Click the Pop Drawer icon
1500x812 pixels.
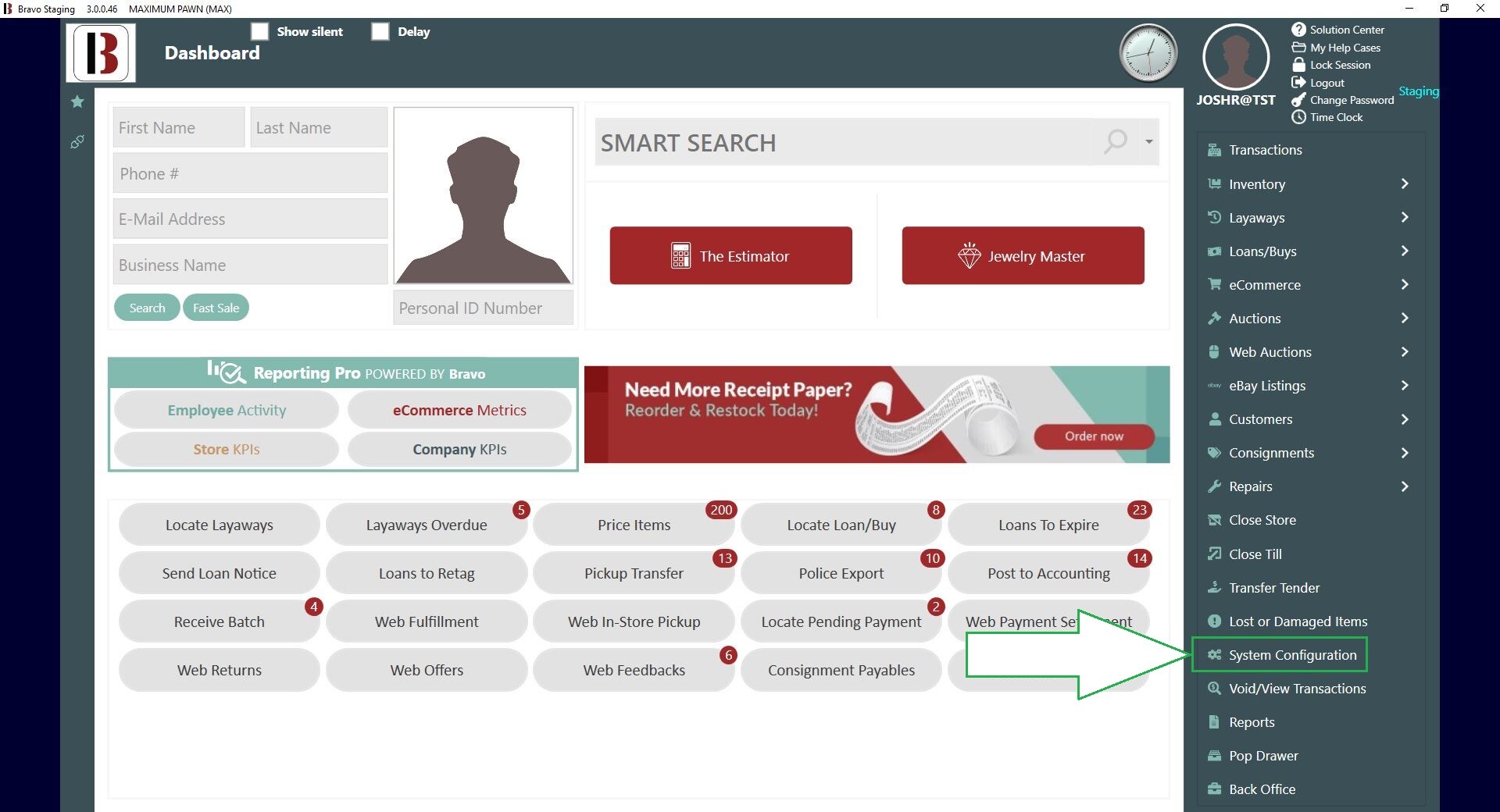click(1214, 756)
